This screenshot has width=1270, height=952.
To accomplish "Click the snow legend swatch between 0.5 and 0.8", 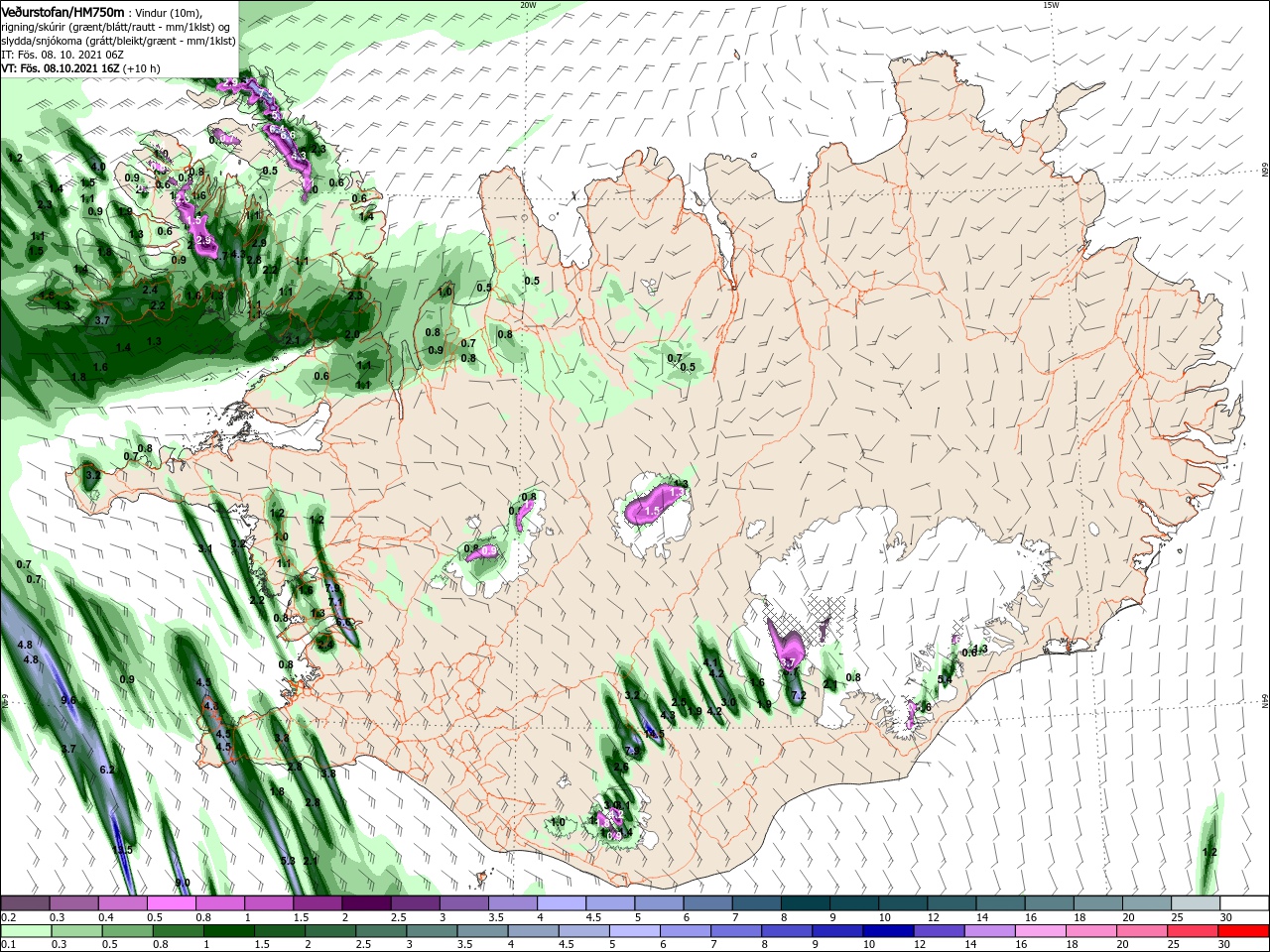I will pos(172,903).
